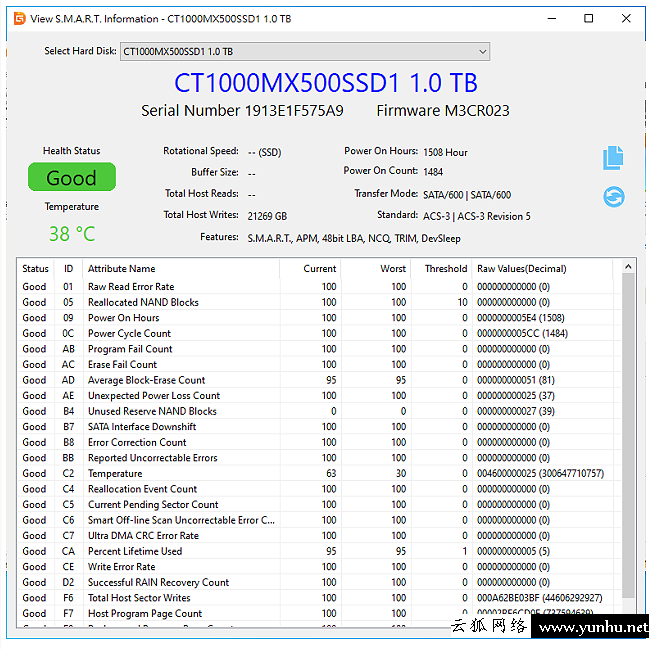This screenshot has height=649, width=652.
Task: Click the green Good health status badge
Action: (x=72, y=177)
